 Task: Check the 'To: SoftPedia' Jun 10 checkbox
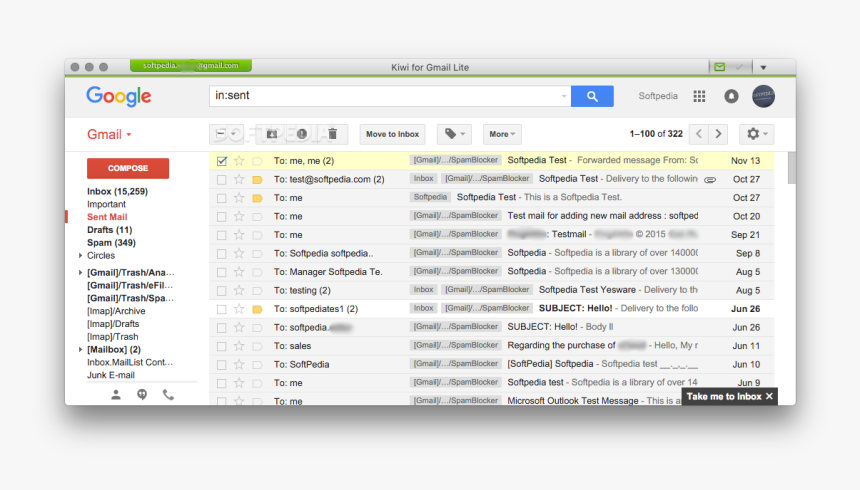(x=222, y=364)
